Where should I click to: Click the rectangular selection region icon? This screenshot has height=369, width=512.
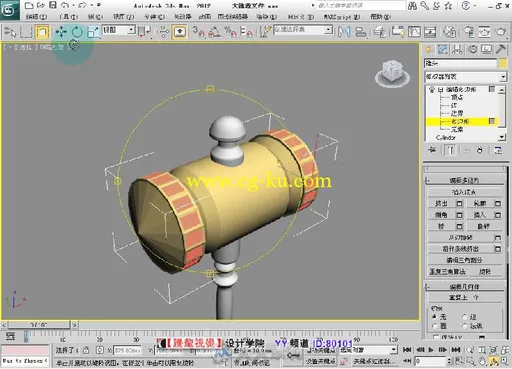click(27, 32)
